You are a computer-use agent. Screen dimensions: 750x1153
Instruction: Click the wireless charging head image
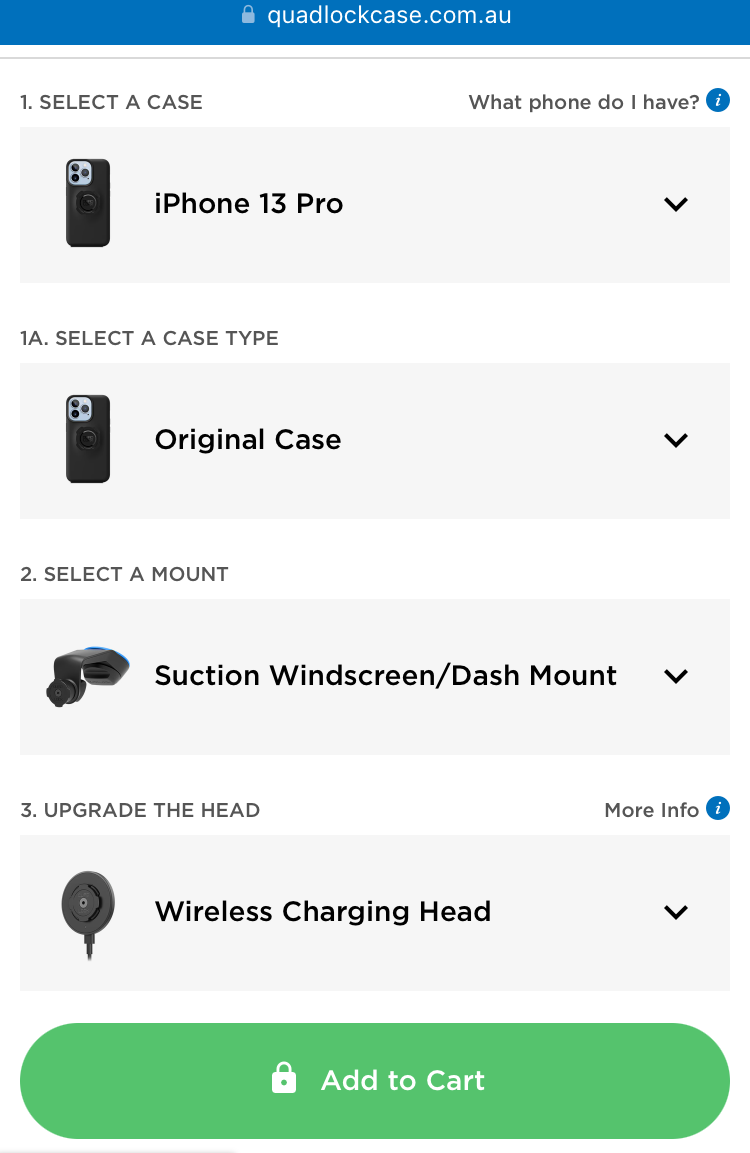[88, 914]
